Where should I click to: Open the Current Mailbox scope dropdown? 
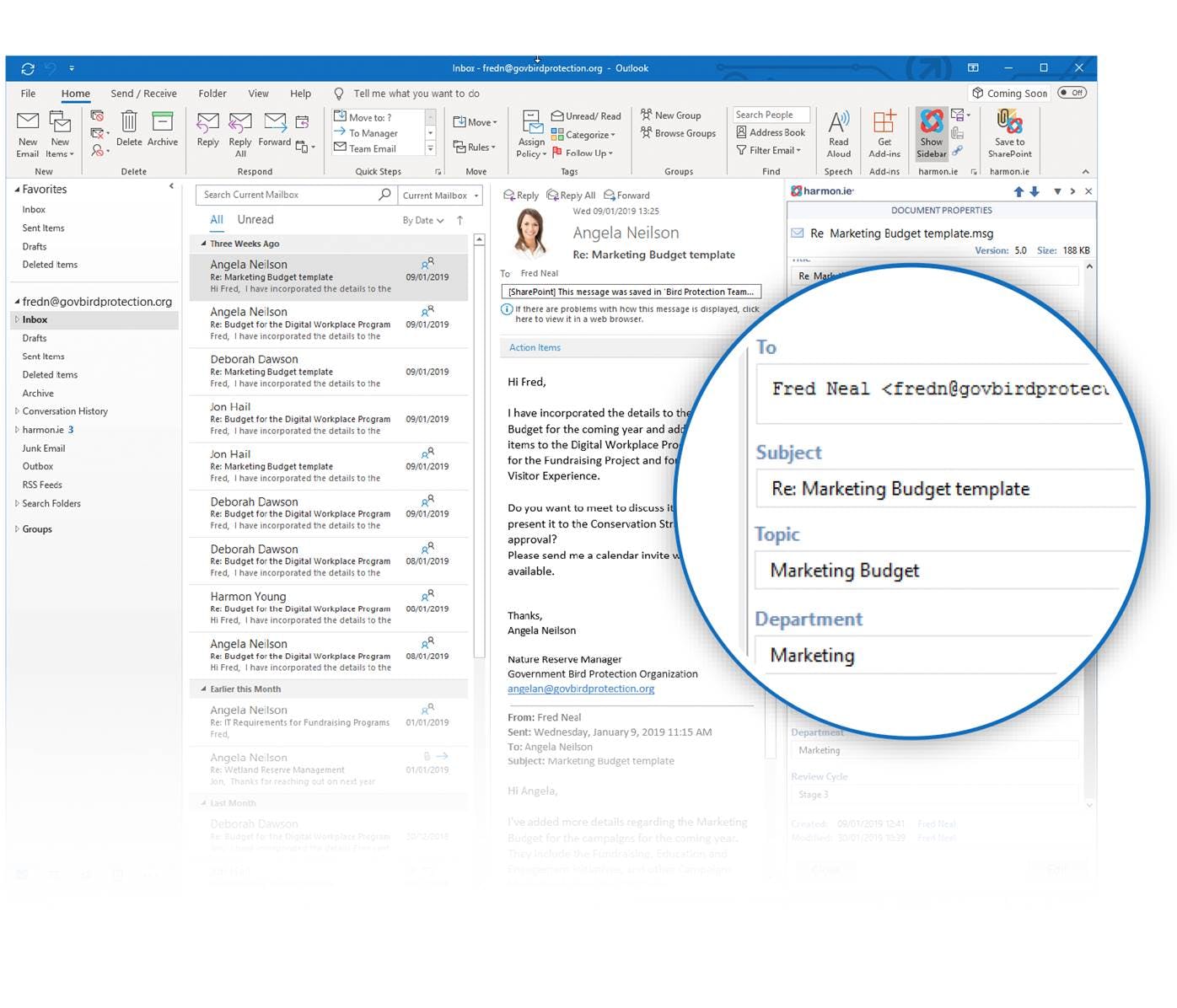(x=441, y=196)
